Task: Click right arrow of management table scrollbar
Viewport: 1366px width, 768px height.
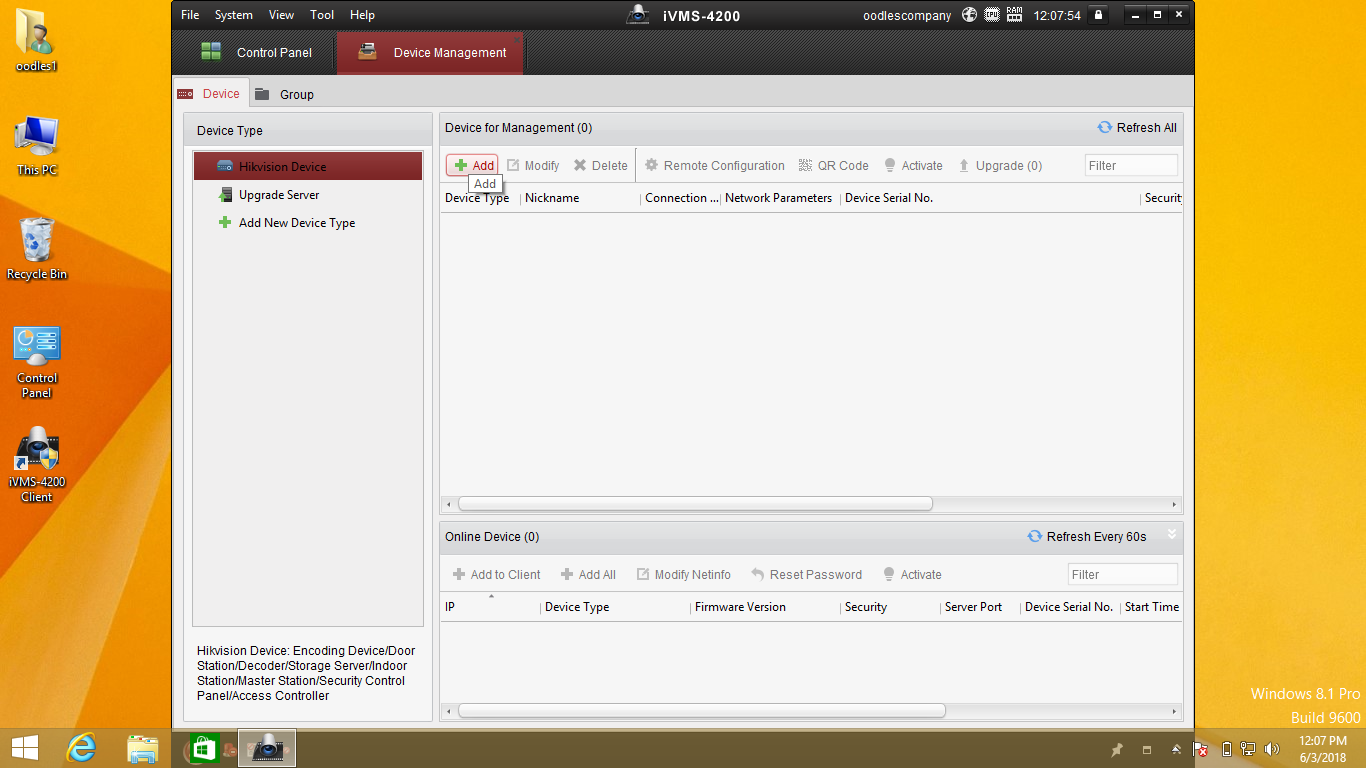Action: coord(1175,504)
